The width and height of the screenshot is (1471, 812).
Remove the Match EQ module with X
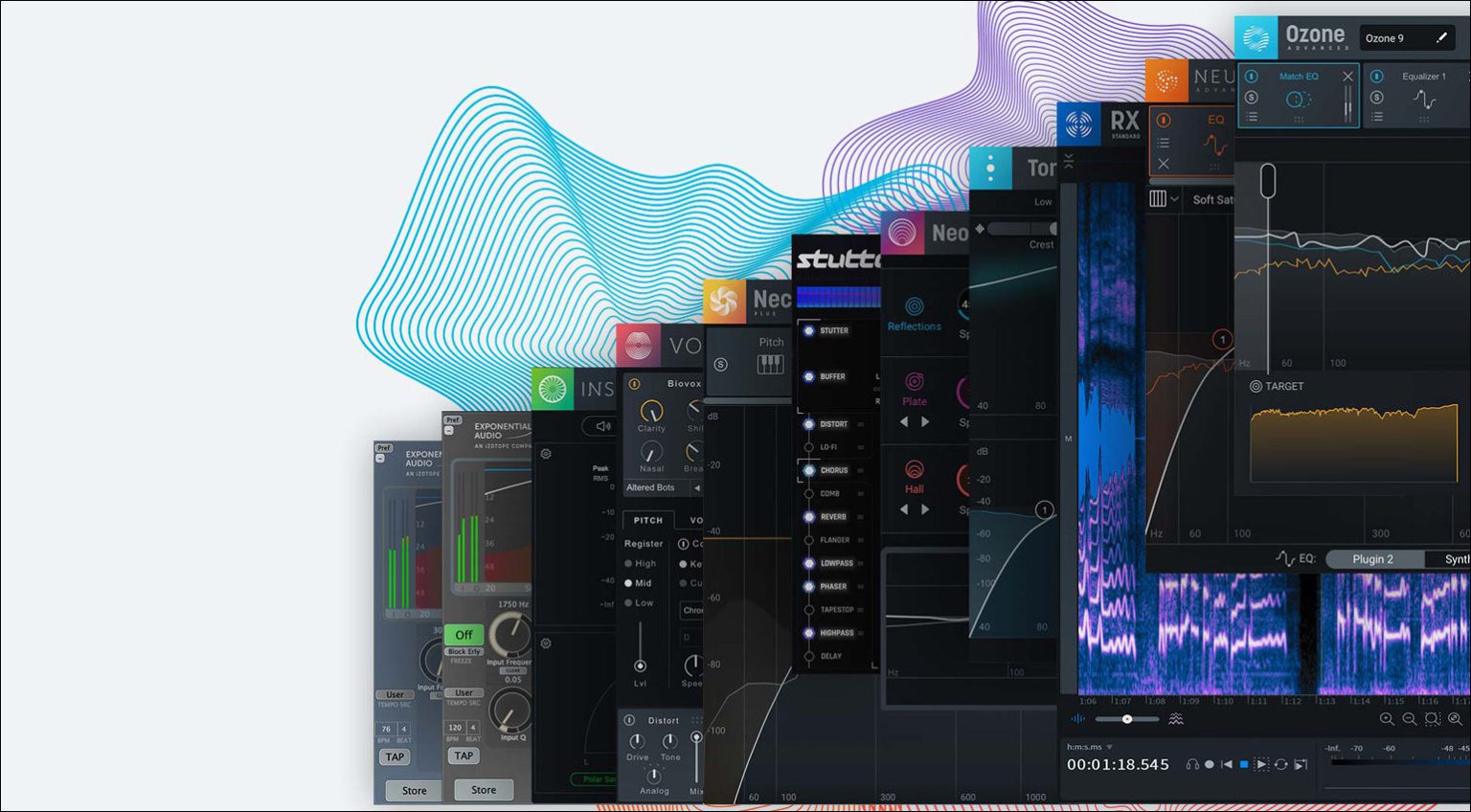(x=1347, y=77)
